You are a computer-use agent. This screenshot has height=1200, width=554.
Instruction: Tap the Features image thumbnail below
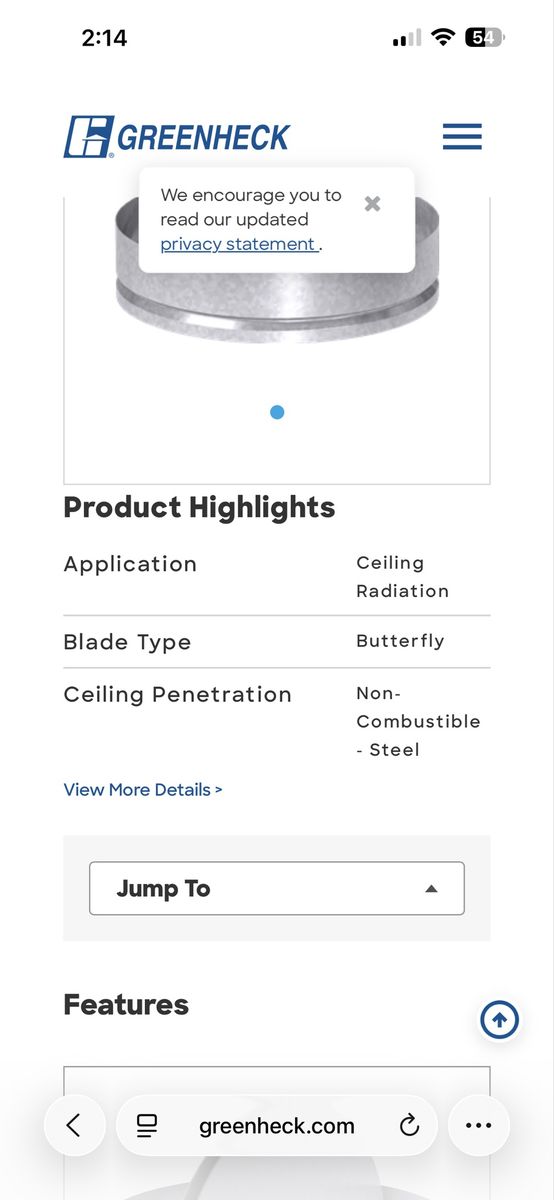(x=277, y=1133)
